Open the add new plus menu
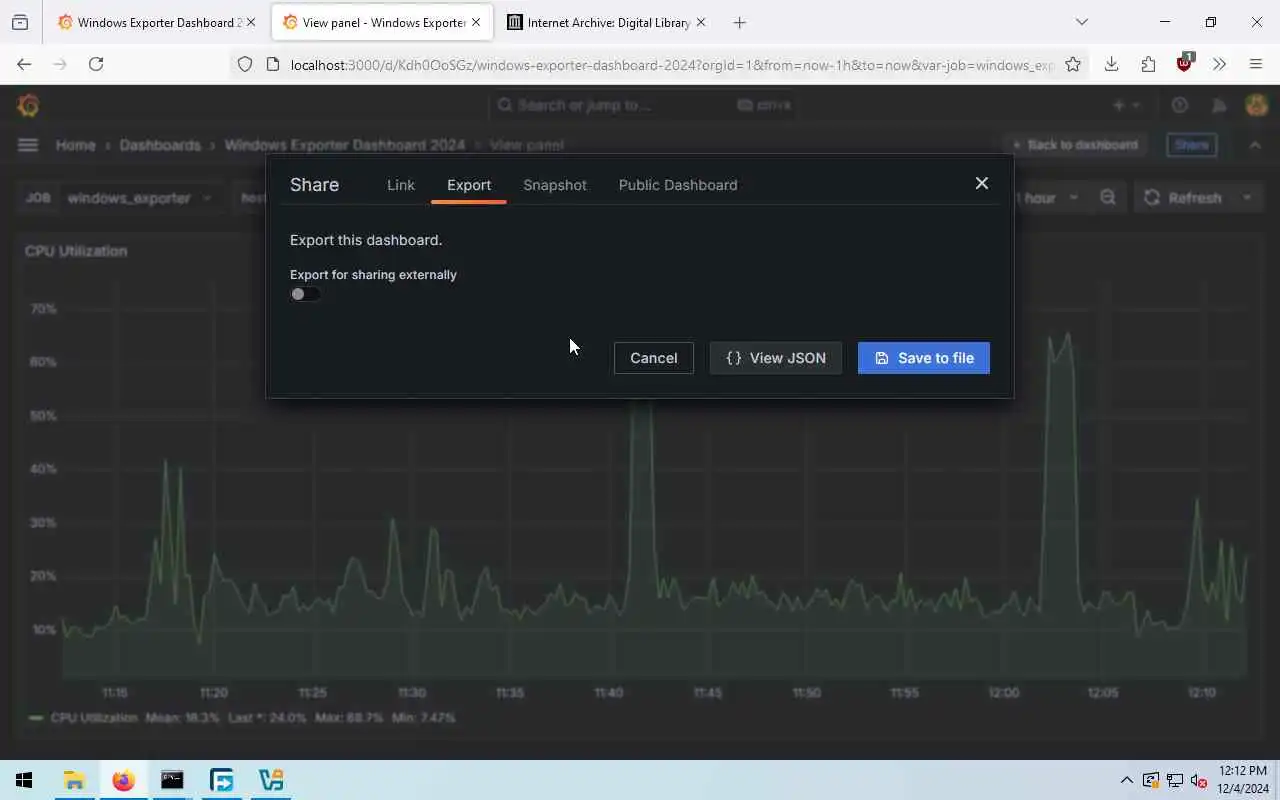This screenshot has width=1280, height=800. pos(1126,105)
